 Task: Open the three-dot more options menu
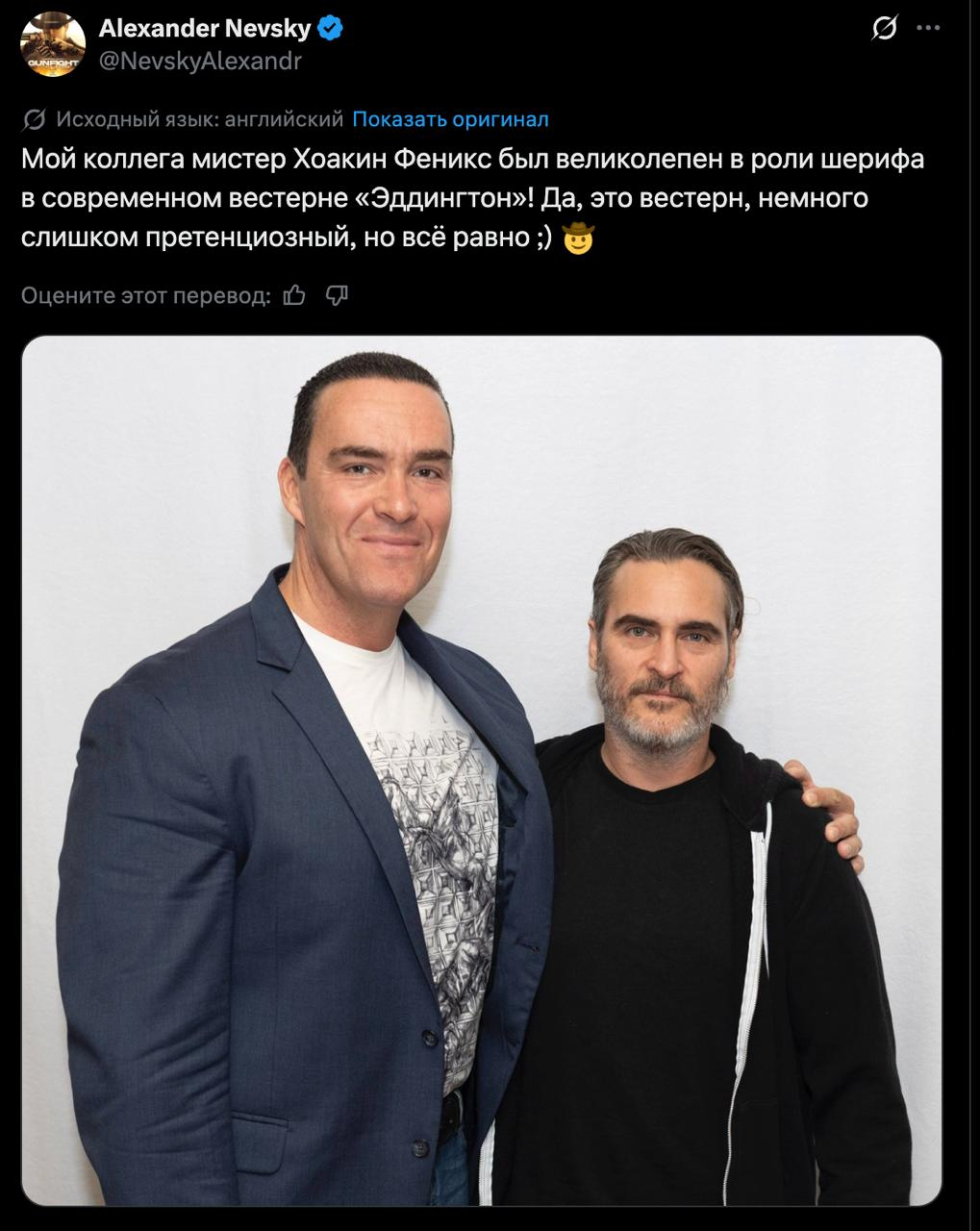(929, 29)
